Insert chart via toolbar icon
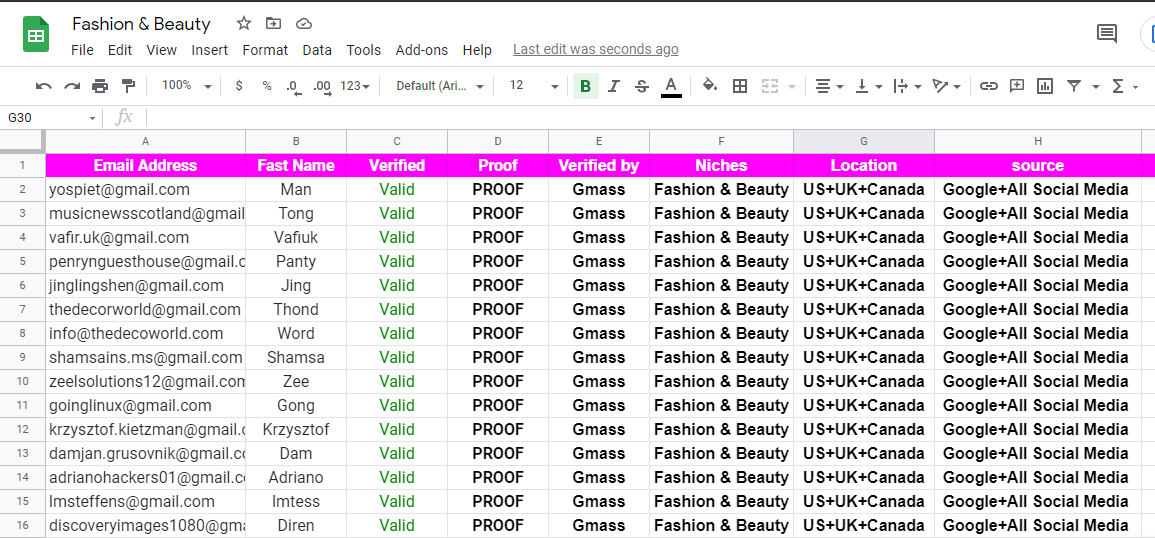Image resolution: width=1155 pixels, height=538 pixels. (1045, 86)
